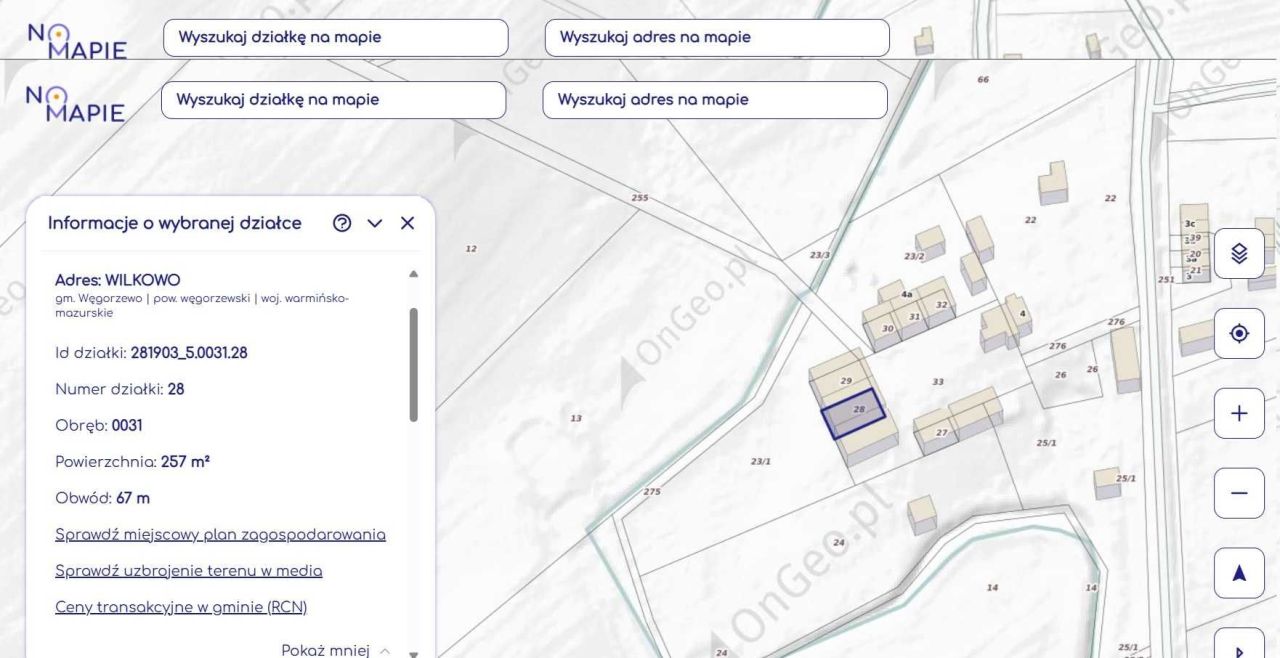1280x658 pixels.
Task: Close the parcel information panel
Action: [407, 223]
